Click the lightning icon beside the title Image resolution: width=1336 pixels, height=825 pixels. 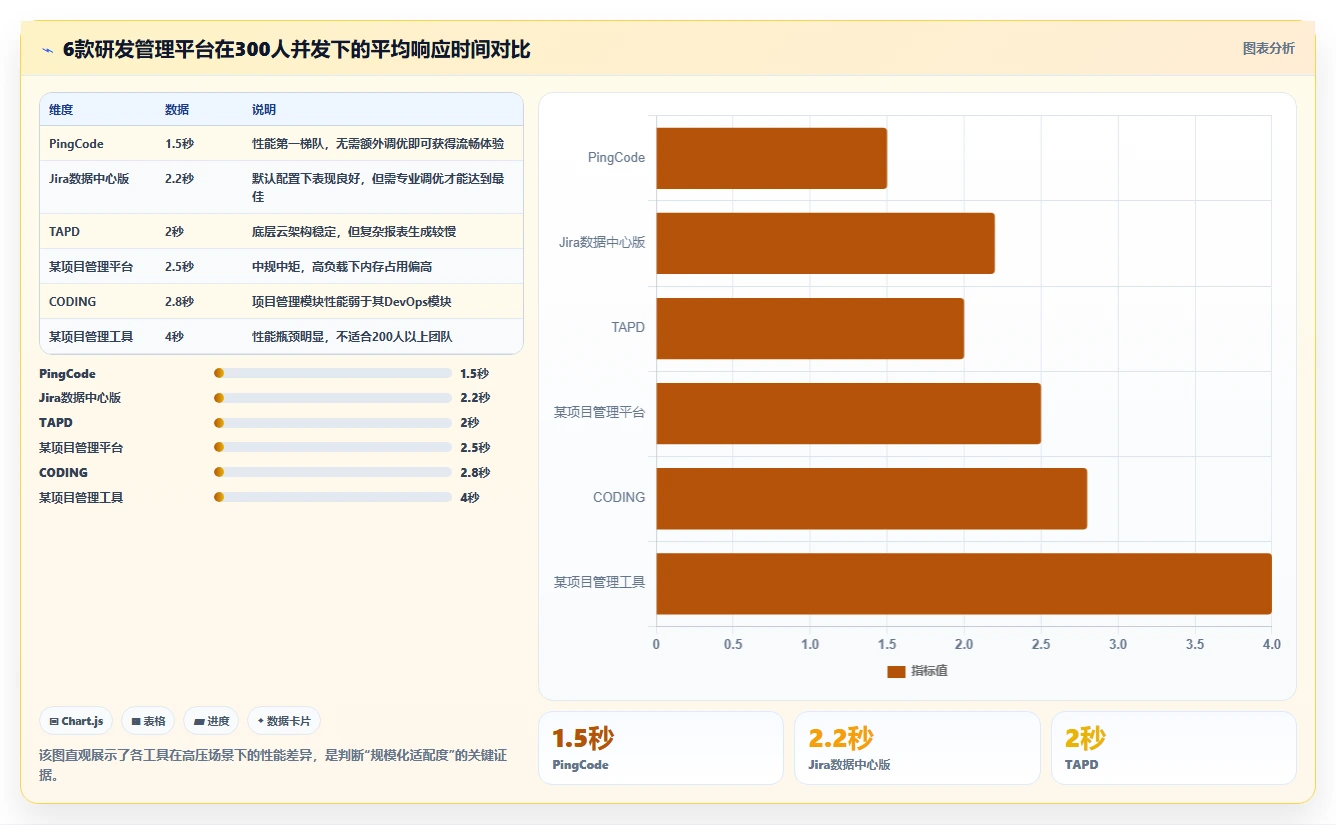48,50
